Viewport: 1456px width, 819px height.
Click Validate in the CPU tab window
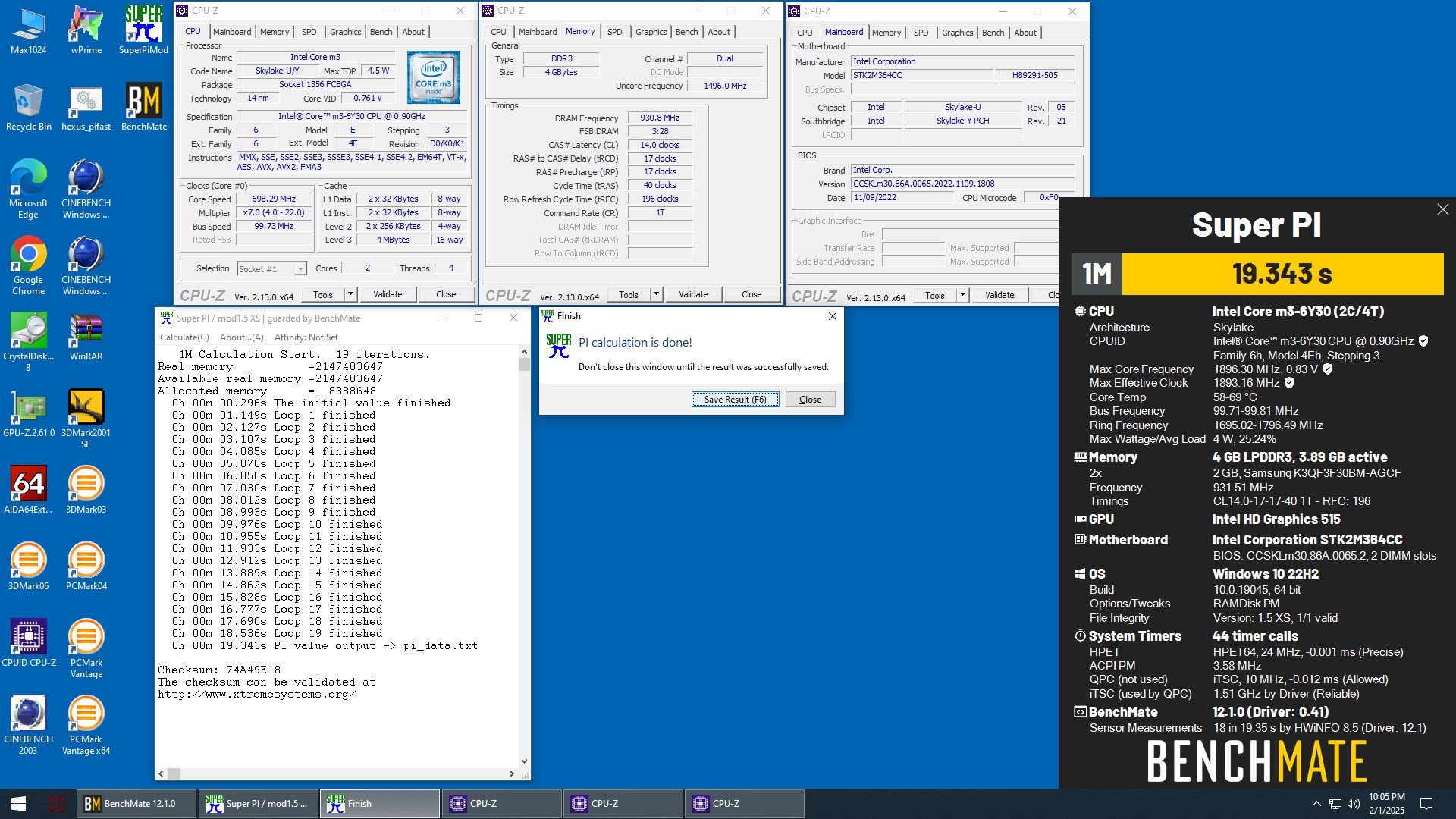click(x=388, y=294)
